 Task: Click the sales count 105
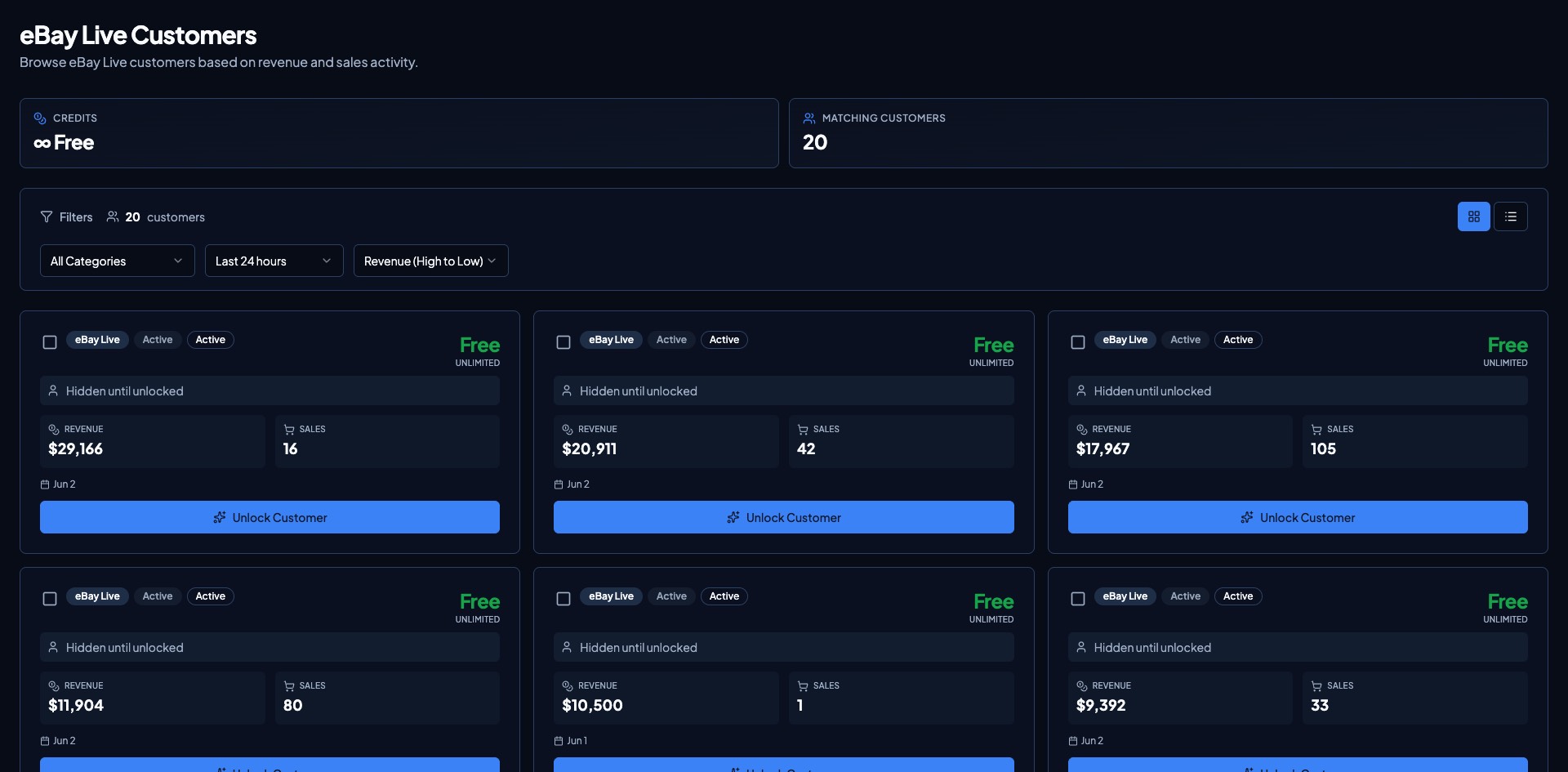click(x=1324, y=448)
